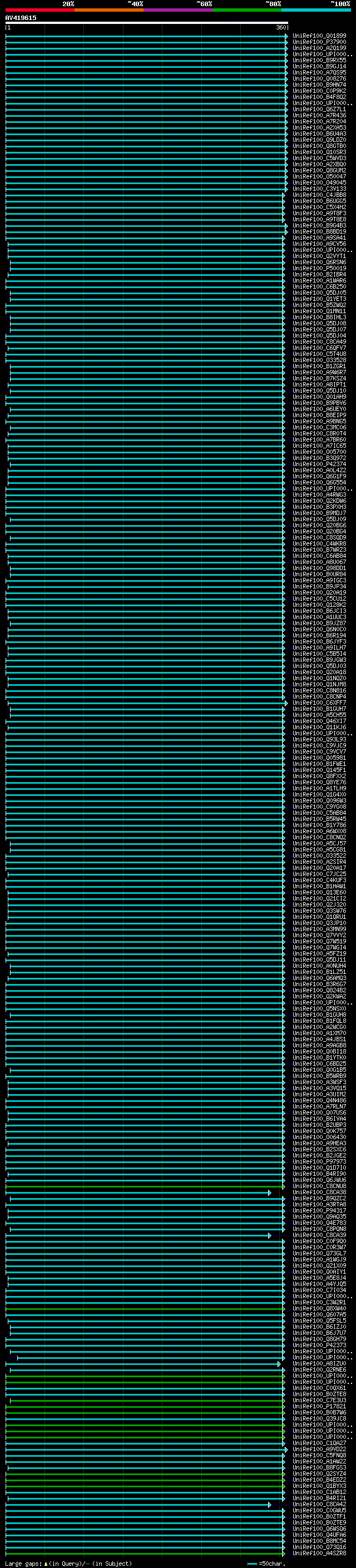The width and height of the screenshot is (356, 1568).
Task: Pick the UniRef100_A1WAR6 row label
Action: (319, 280)
